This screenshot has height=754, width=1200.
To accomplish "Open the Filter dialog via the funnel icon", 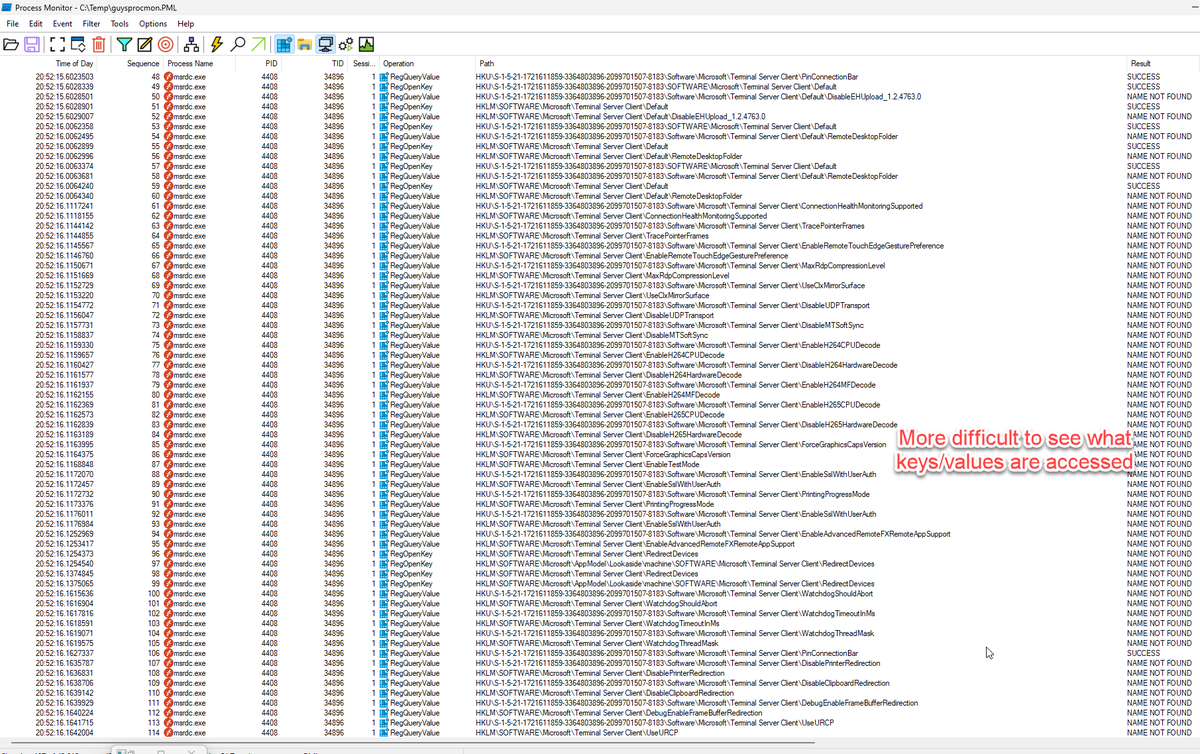I will tap(124, 44).
